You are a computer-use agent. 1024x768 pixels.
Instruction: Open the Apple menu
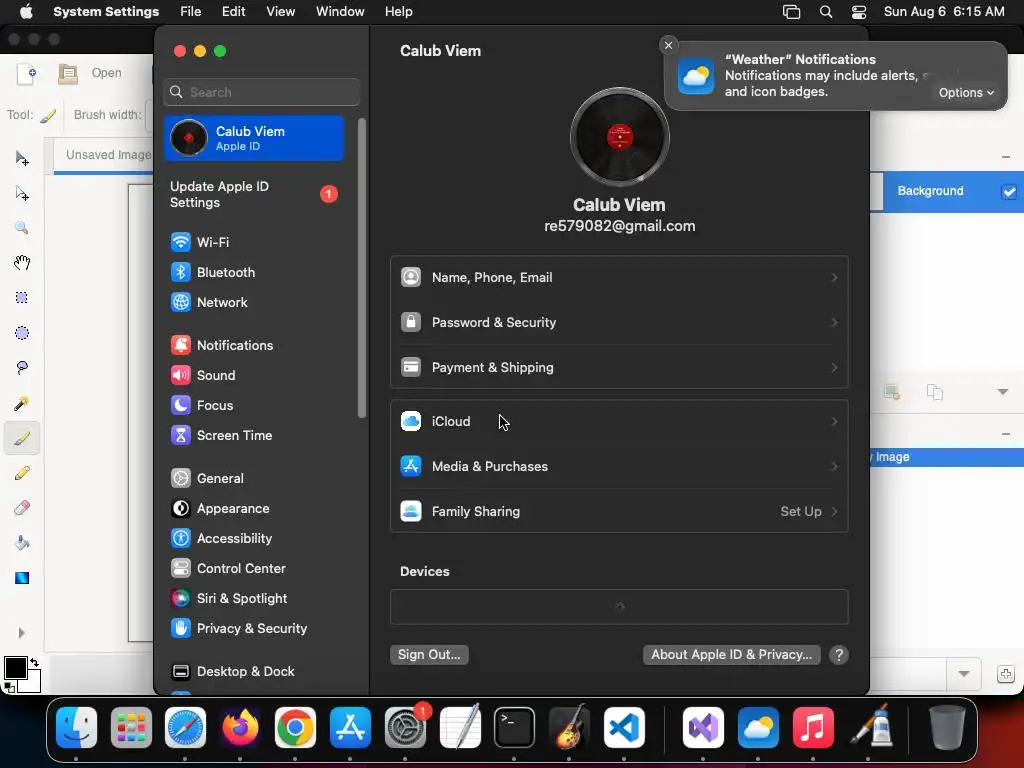26,12
